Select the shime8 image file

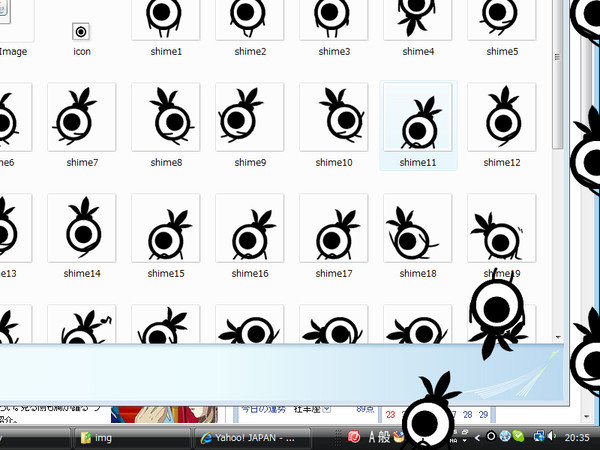pos(166,117)
